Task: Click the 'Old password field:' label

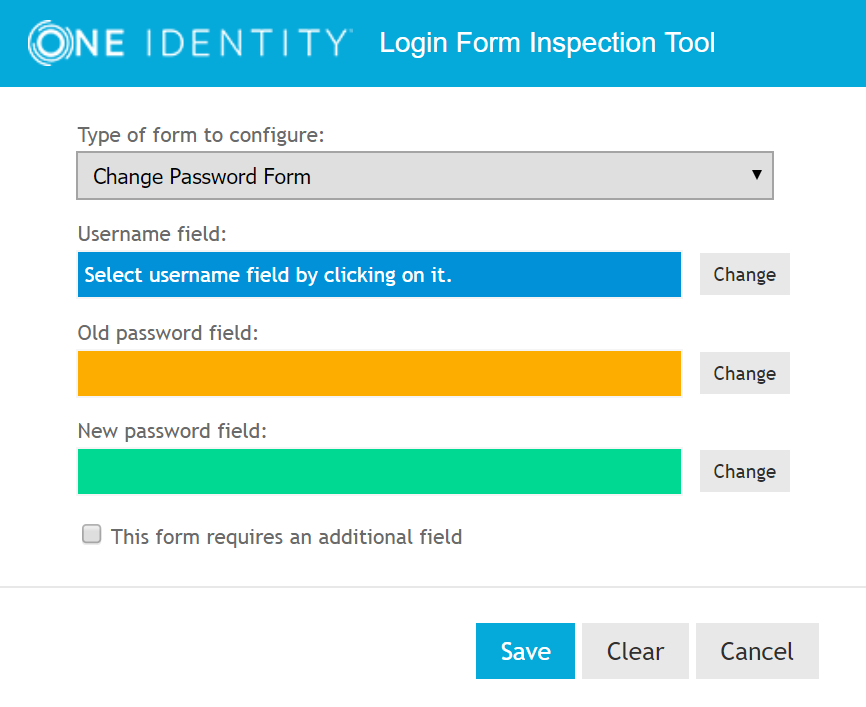Action: pos(168,332)
